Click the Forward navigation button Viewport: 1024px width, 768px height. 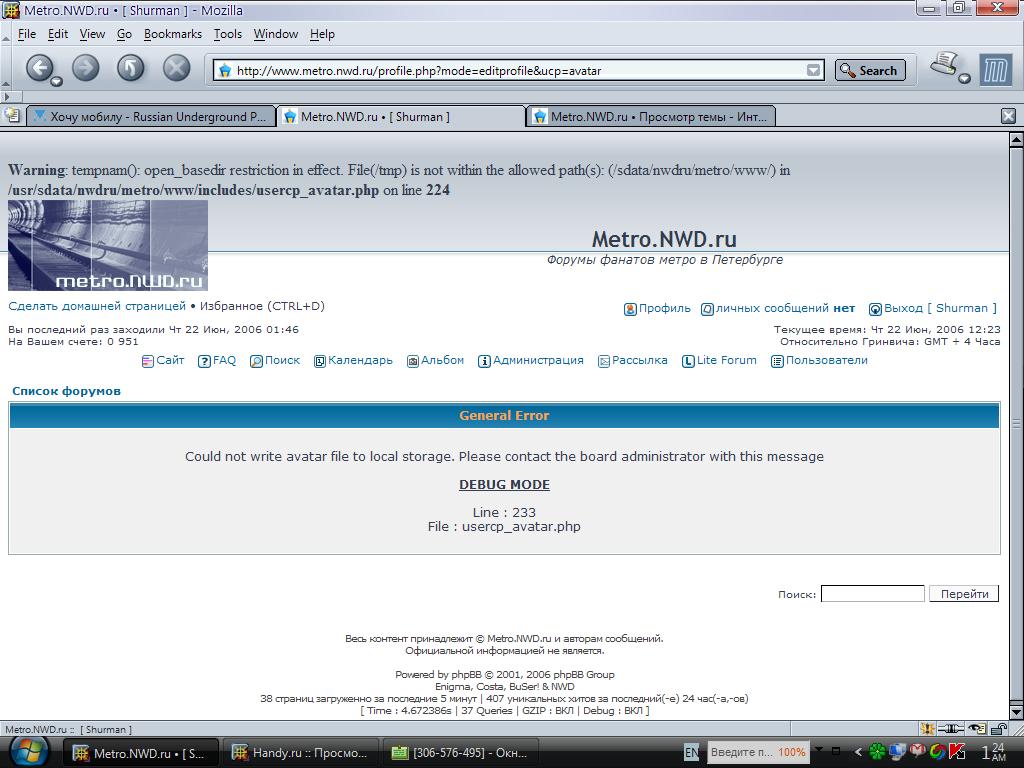tap(86, 68)
